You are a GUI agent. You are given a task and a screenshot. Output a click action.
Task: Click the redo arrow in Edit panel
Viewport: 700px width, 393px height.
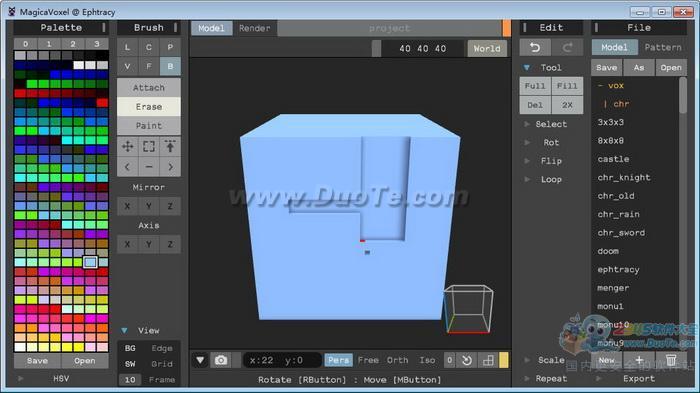(x=567, y=47)
